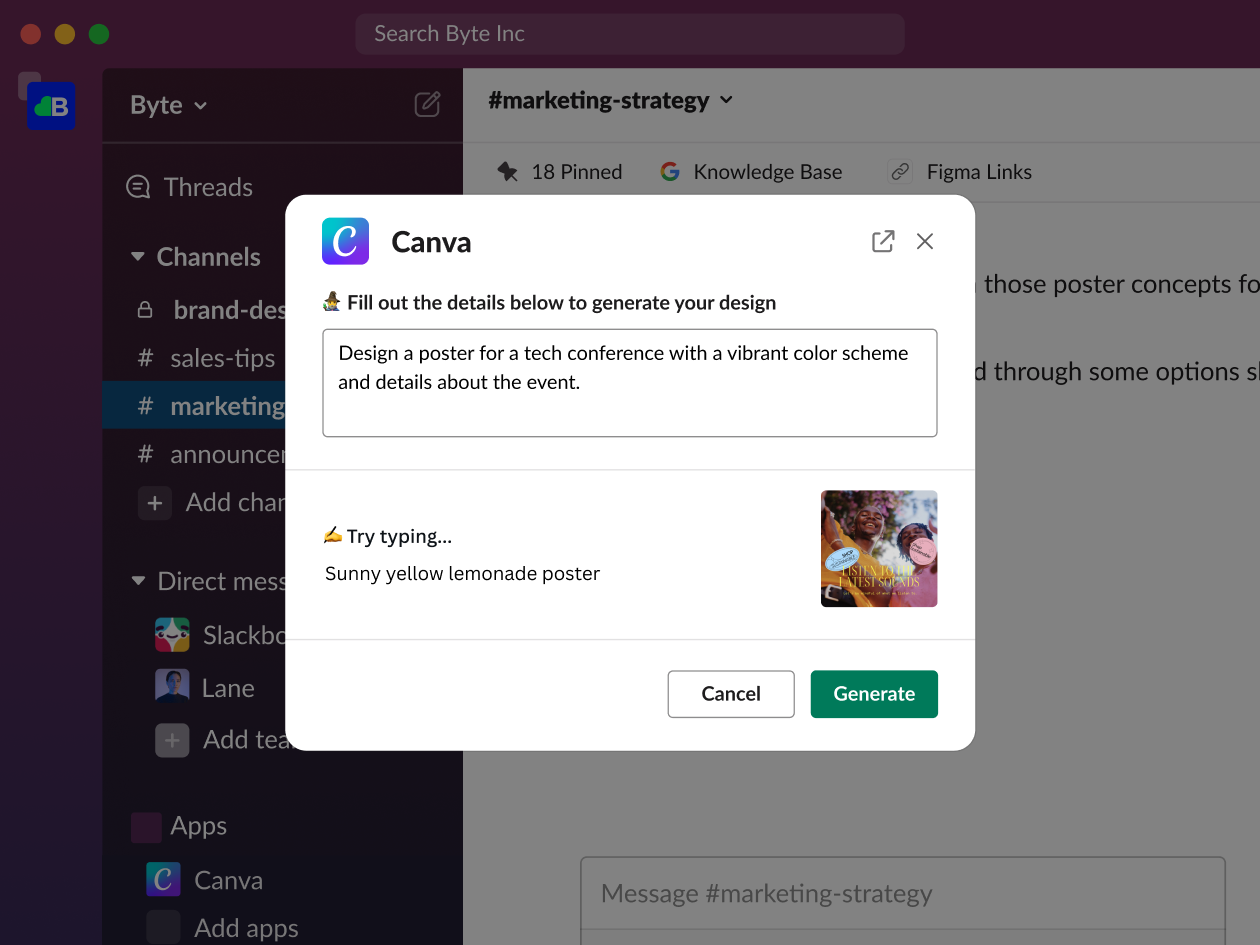Click the macOS green fullscreen button
This screenshot has width=1260, height=945.
(x=99, y=34)
